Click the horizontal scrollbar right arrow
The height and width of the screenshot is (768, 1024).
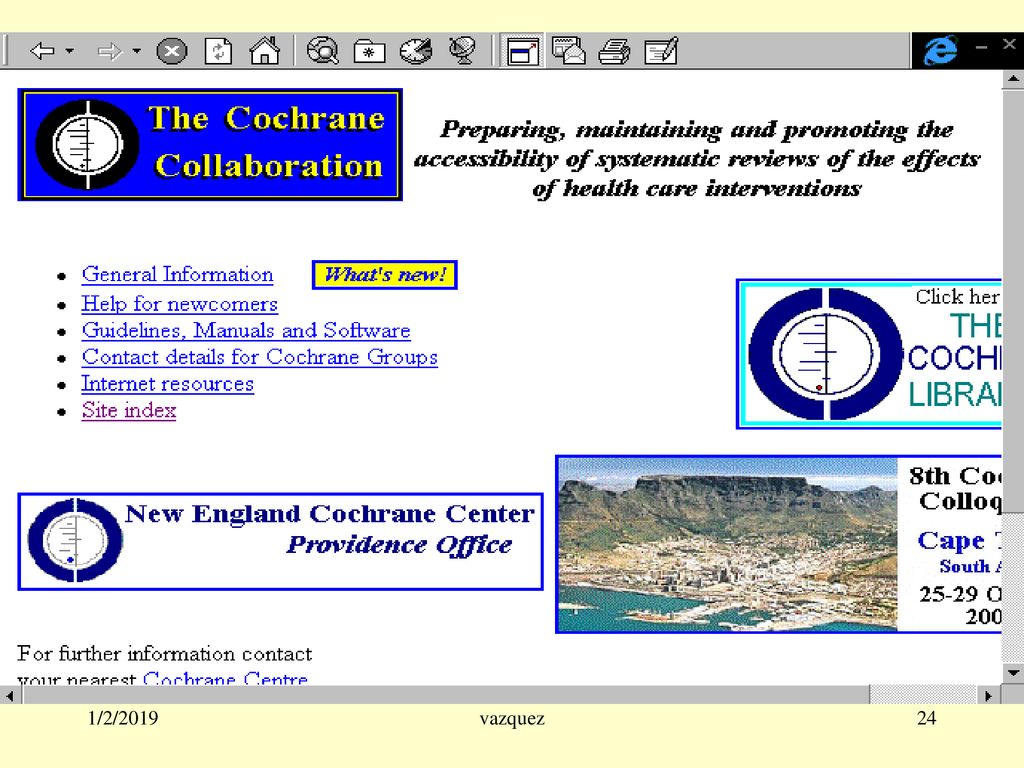(x=989, y=696)
